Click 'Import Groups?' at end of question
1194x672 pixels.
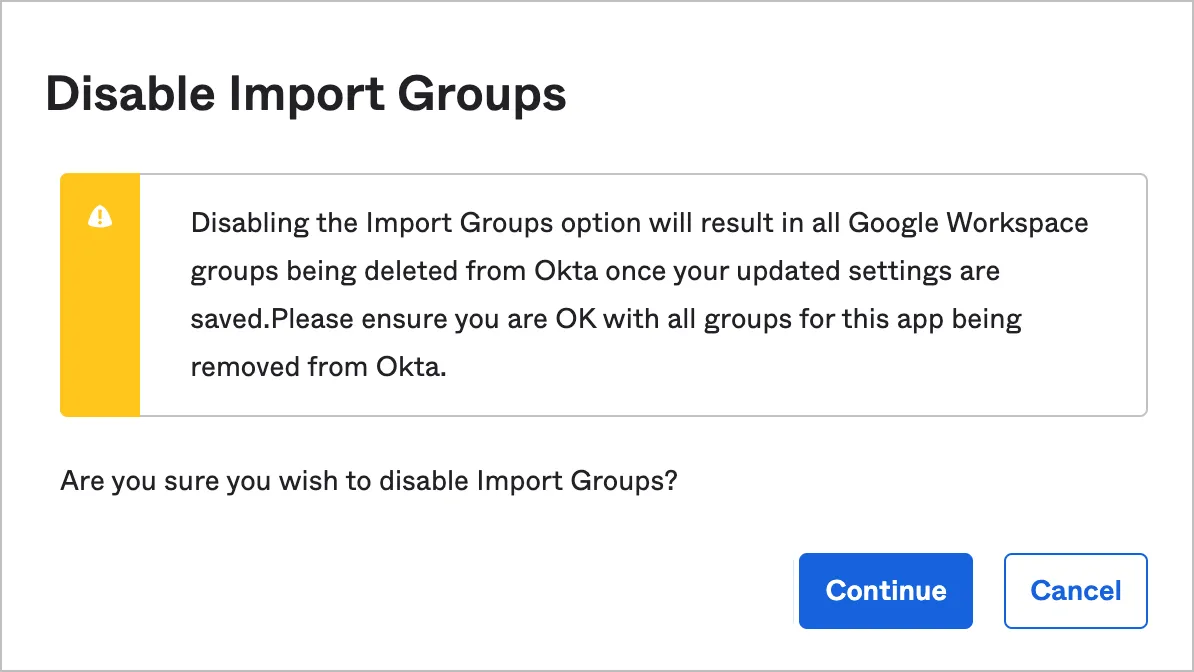tap(577, 481)
